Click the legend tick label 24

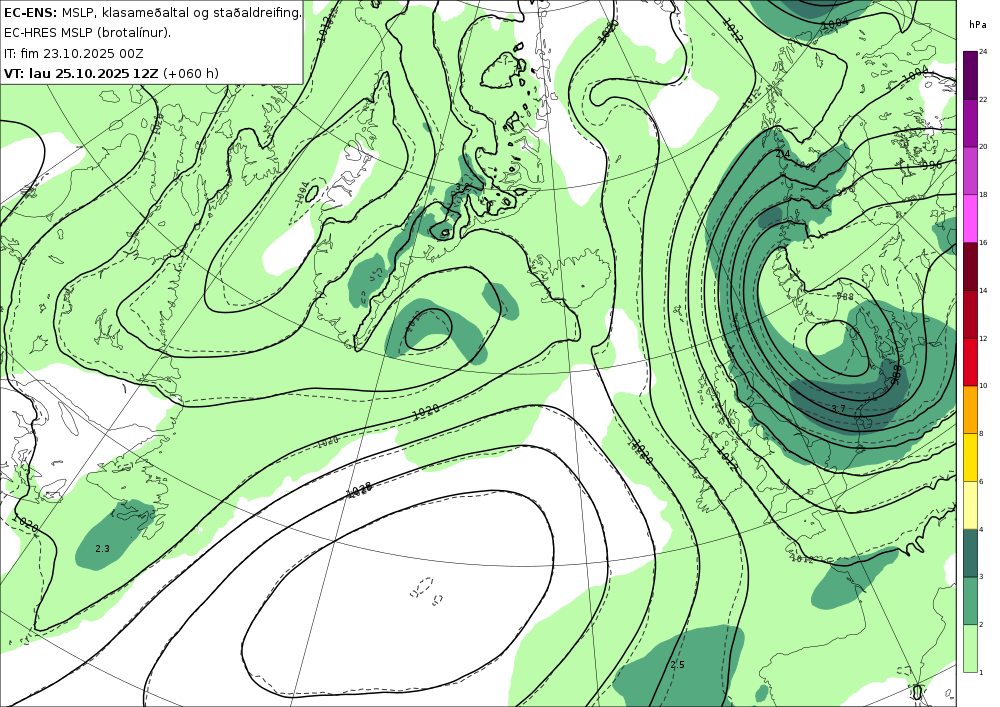(983, 52)
